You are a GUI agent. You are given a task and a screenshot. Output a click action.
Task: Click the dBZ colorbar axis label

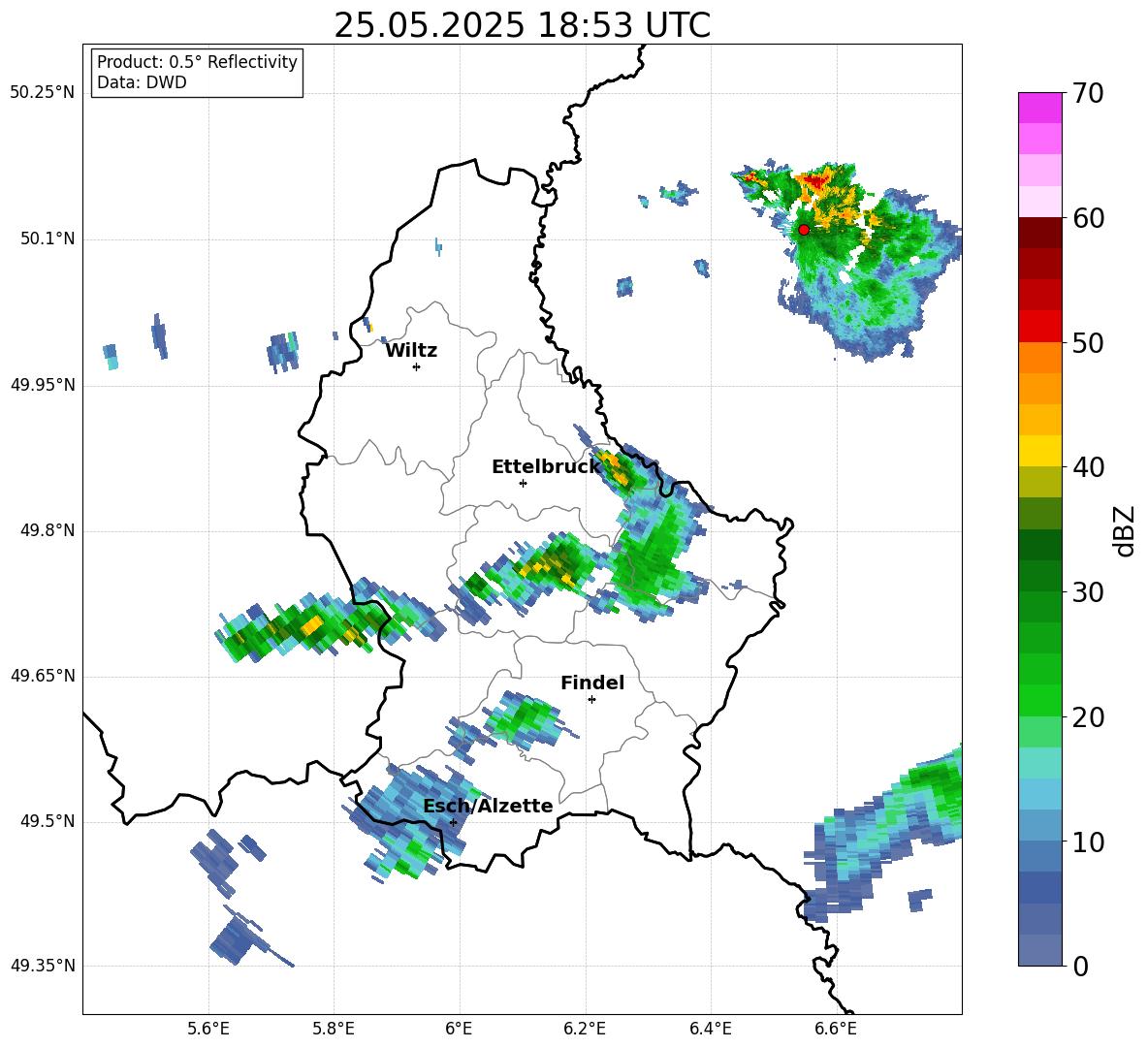pos(1123,530)
